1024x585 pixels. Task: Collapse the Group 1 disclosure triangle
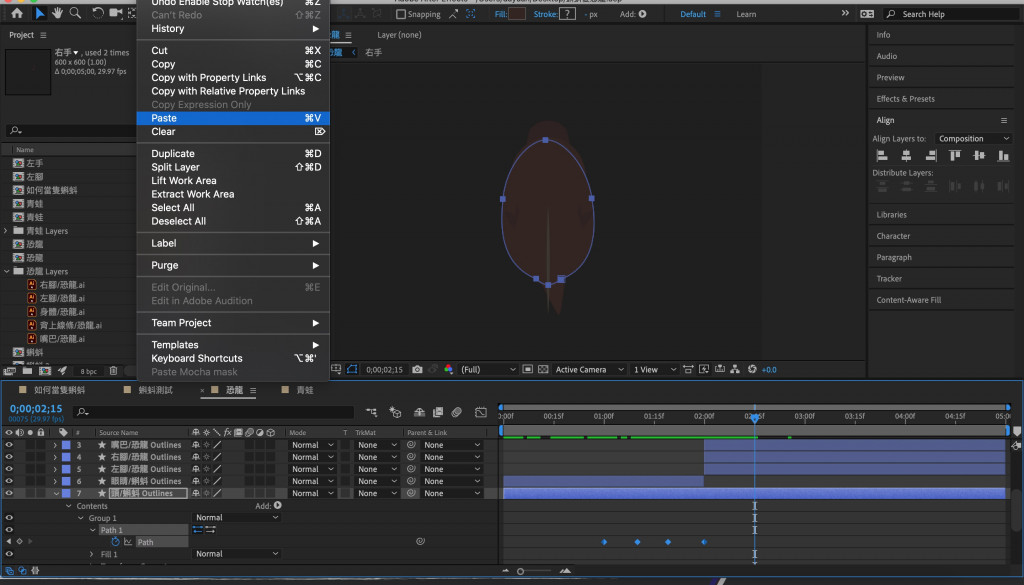click(81, 518)
